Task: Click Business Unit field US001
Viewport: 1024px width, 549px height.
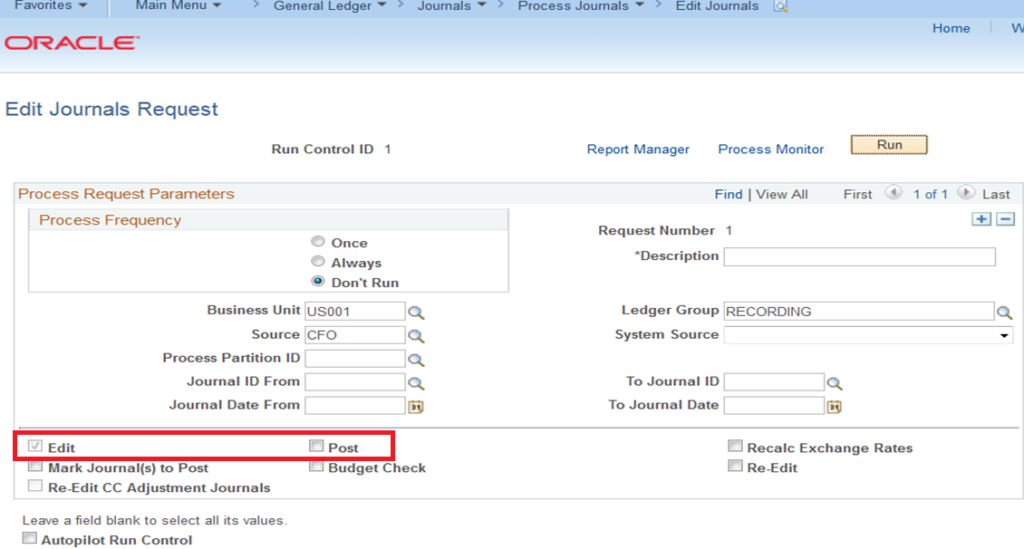Action: point(355,311)
